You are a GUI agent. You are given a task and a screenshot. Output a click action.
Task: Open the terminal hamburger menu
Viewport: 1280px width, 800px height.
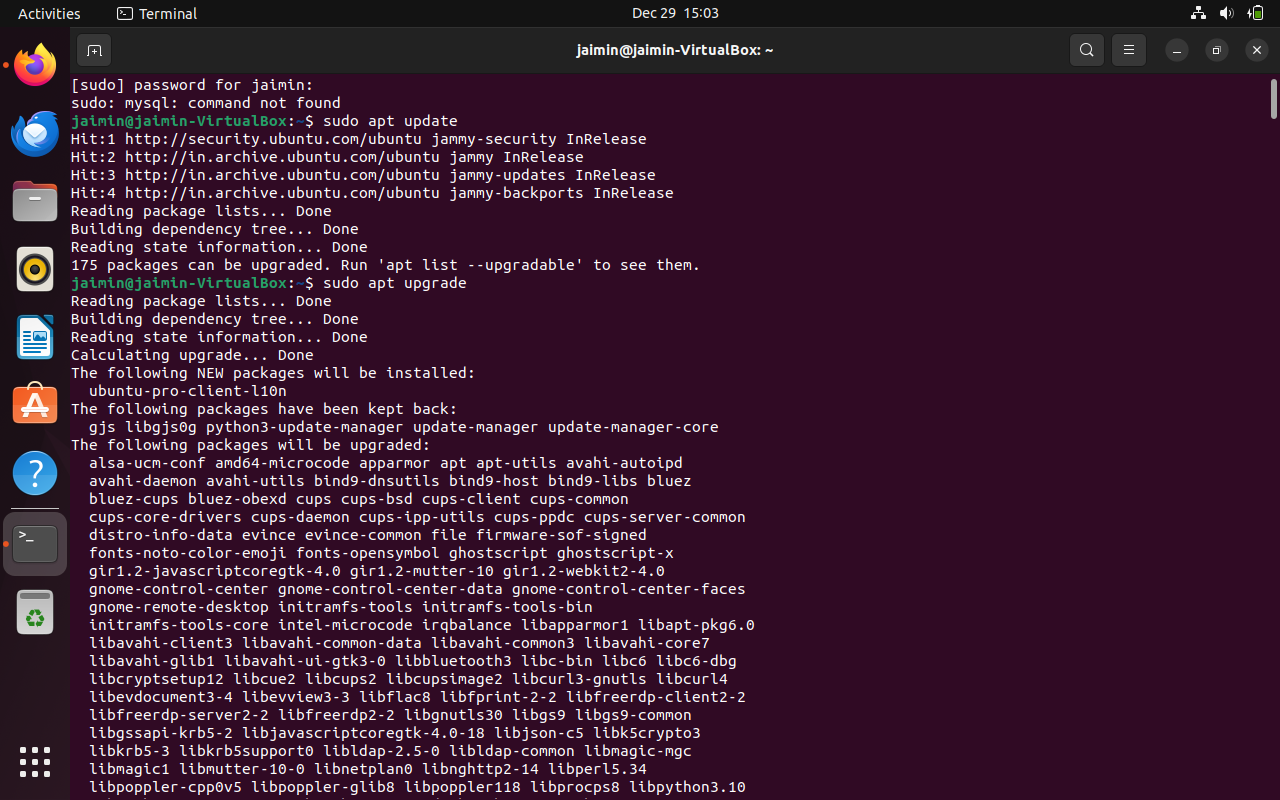point(1128,50)
